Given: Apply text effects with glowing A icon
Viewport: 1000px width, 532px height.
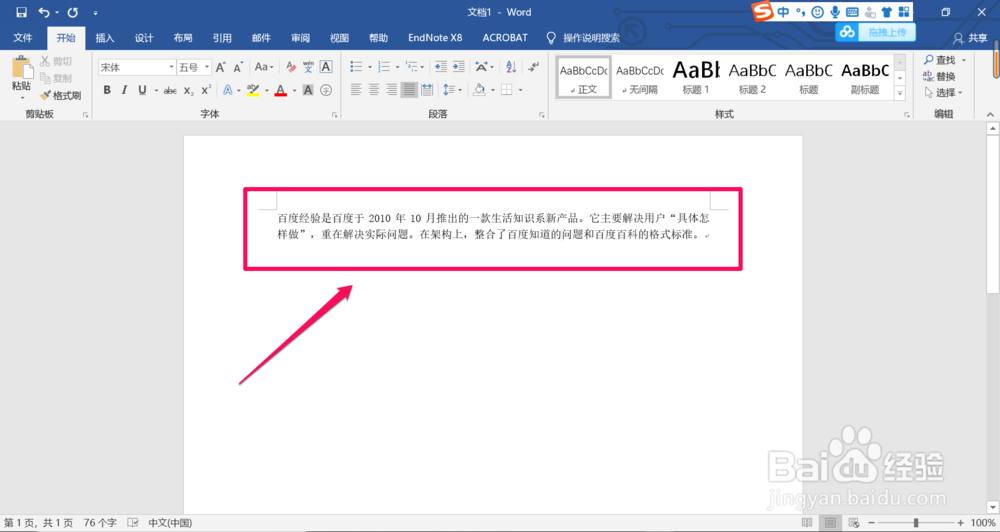Looking at the screenshot, I should pyautogui.click(x=228, y=90).
